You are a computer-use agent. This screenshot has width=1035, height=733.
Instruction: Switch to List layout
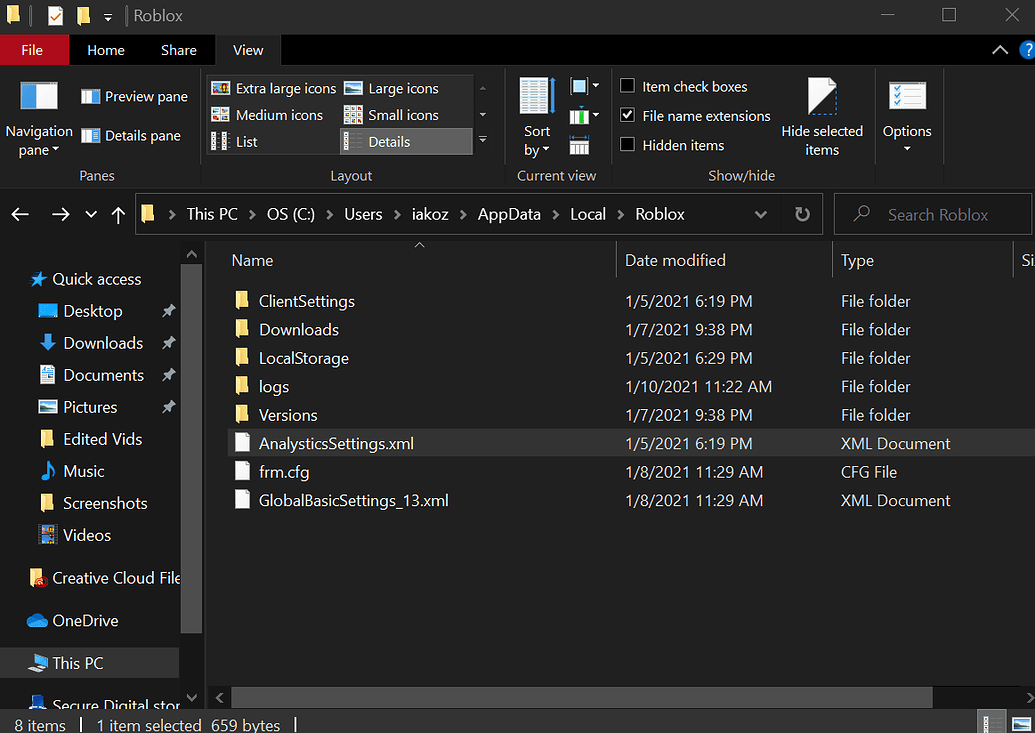pyautogui.click(x=234, y=141)
